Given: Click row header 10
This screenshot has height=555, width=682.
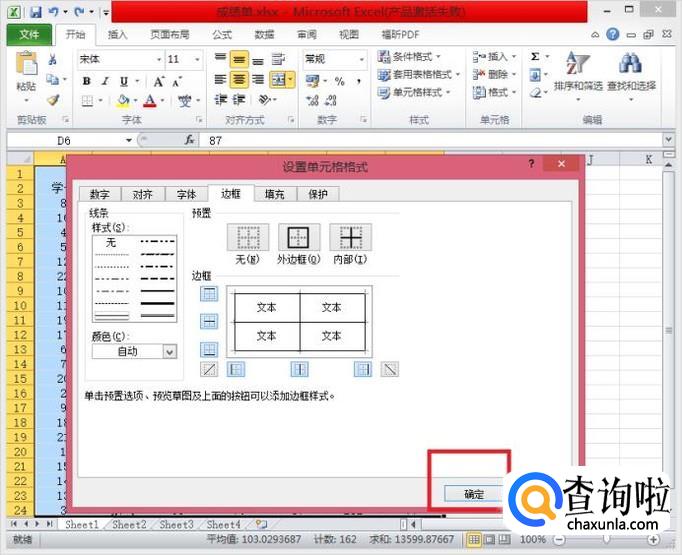Looking at the screenshot, I should 20,305.
